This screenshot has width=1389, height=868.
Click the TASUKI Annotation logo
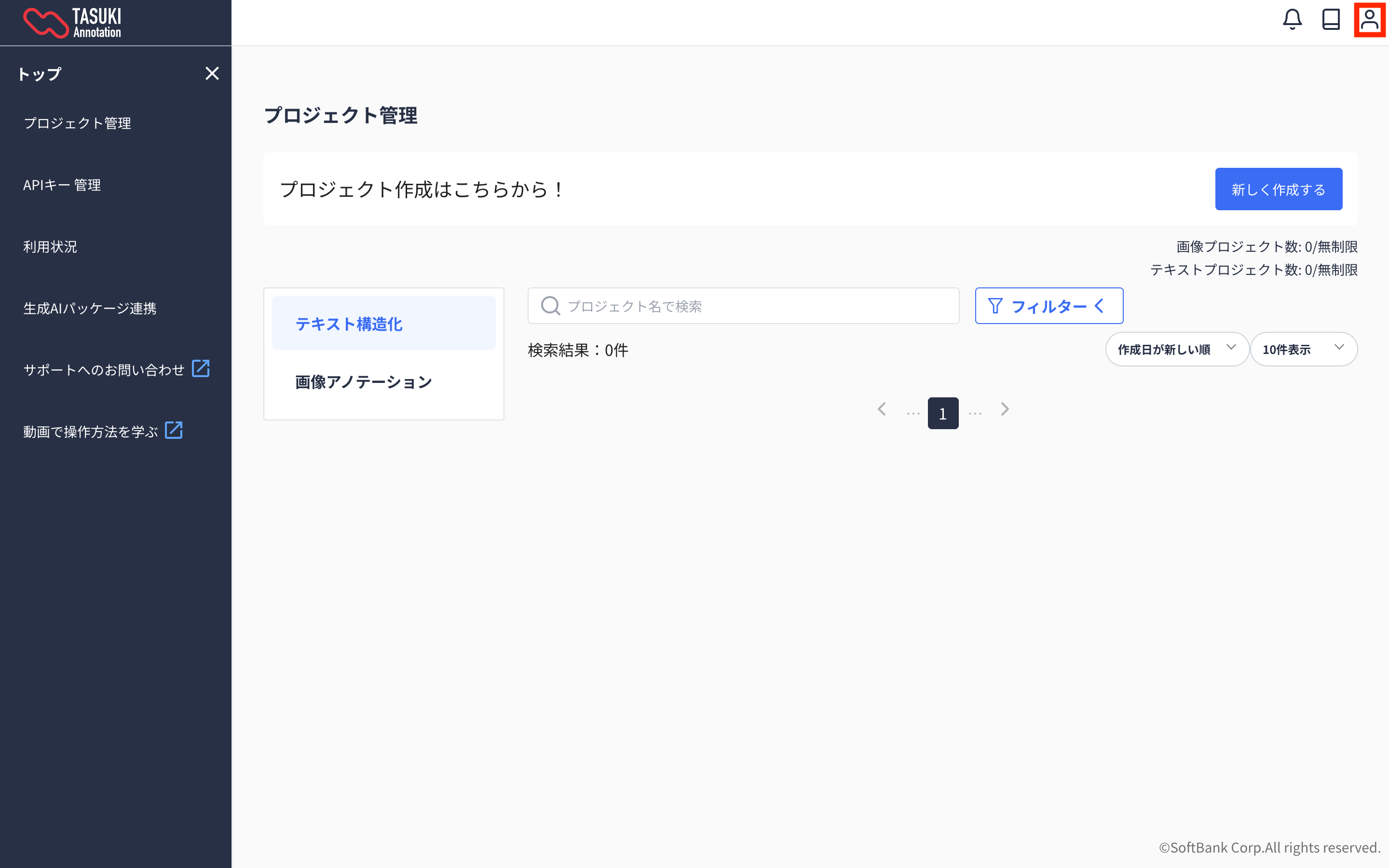pyautogui.click(x=72, y=23)
